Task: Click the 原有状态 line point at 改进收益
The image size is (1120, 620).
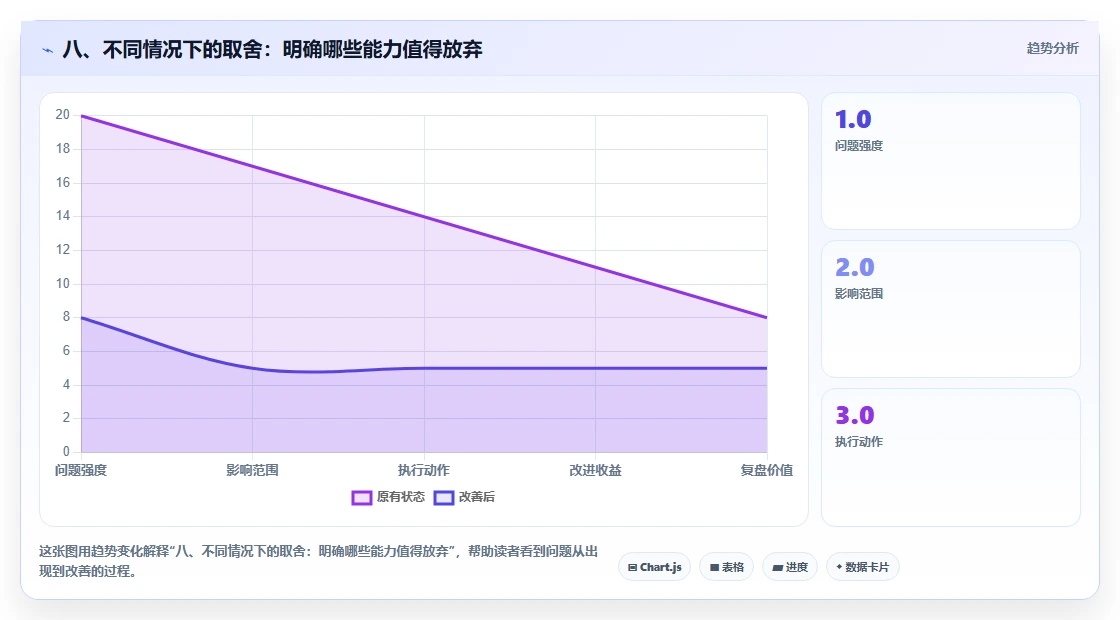Action: tap(596, 267)
